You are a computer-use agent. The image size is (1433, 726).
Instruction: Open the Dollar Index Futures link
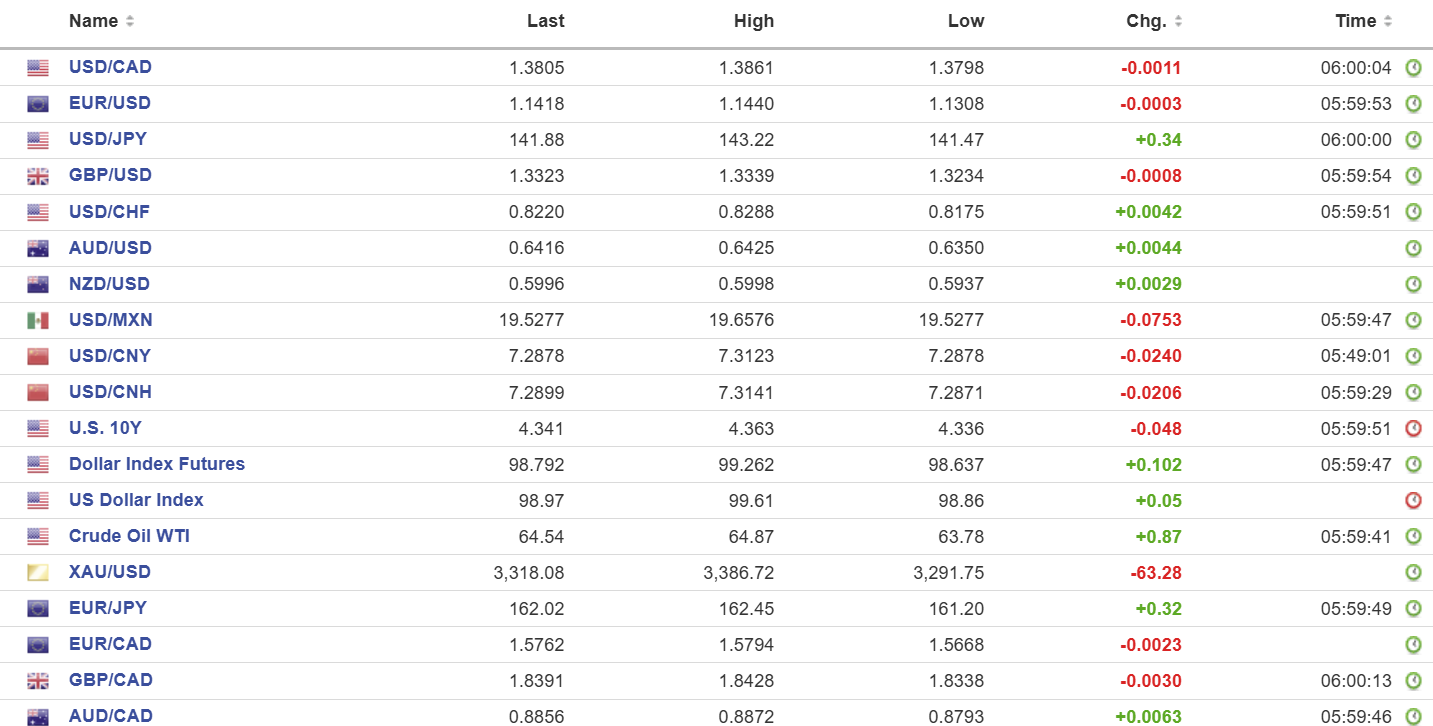pyautogui.click(x=157, y=464)
